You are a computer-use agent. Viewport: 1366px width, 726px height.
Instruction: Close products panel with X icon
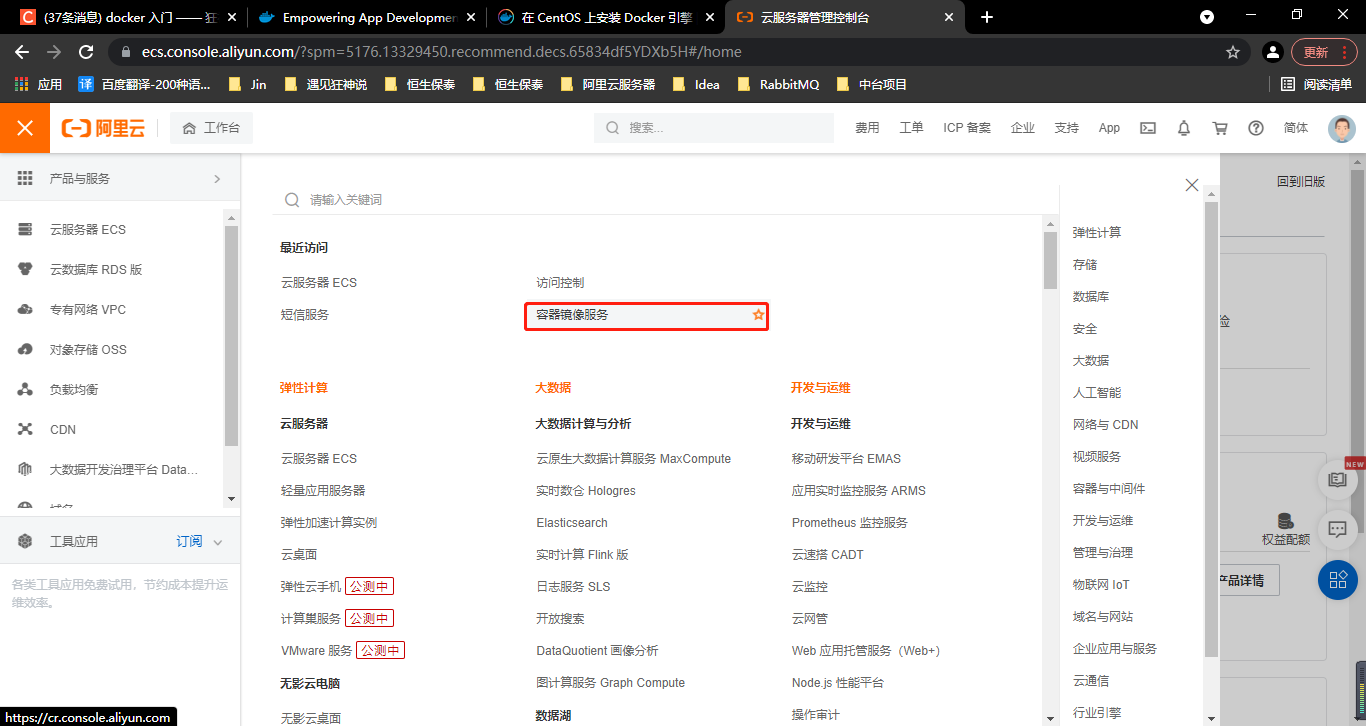pyautogui.click(x=1192, y=185)
